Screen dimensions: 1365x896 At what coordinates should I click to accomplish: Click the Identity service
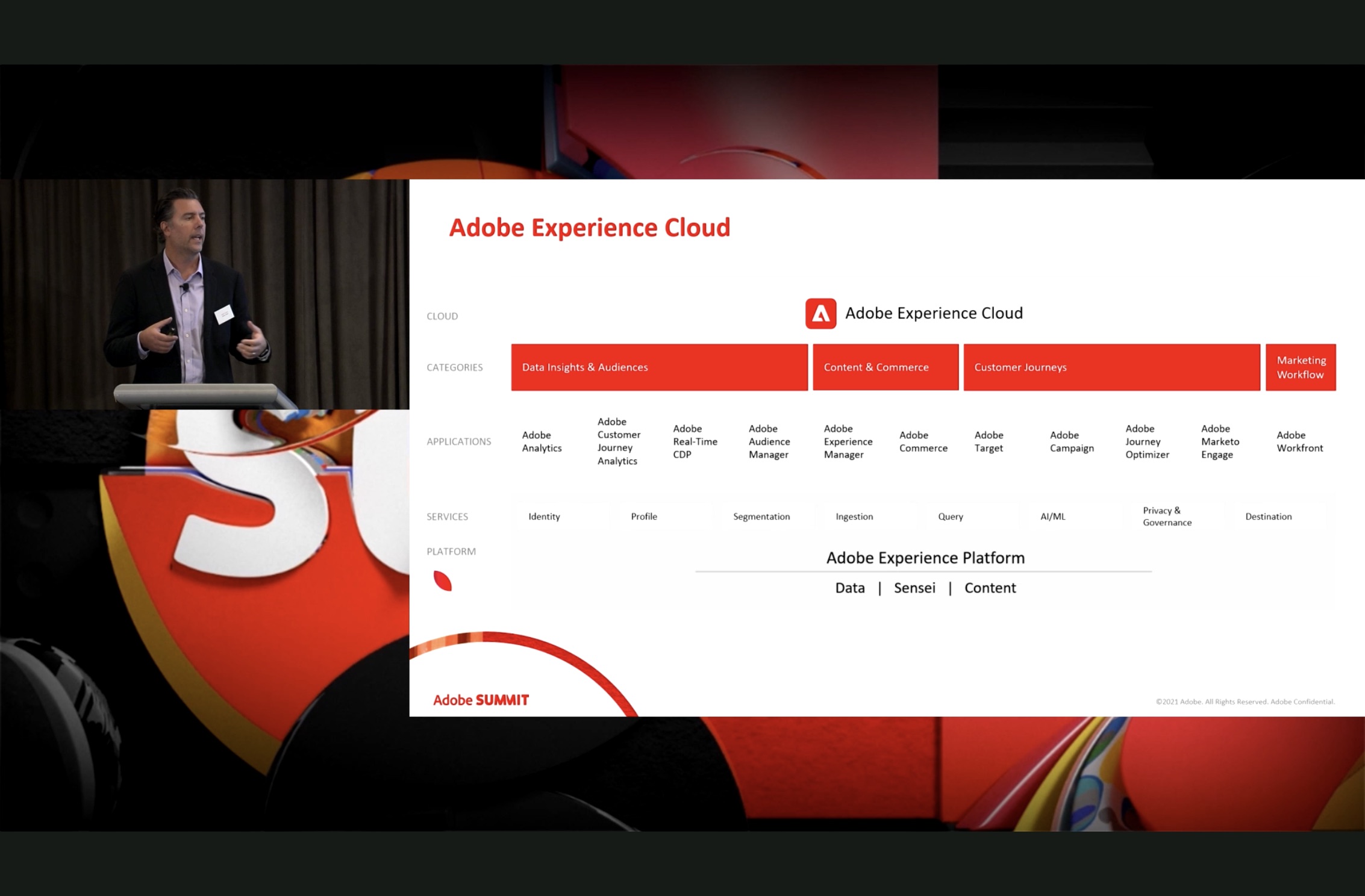tap(544, 517)
